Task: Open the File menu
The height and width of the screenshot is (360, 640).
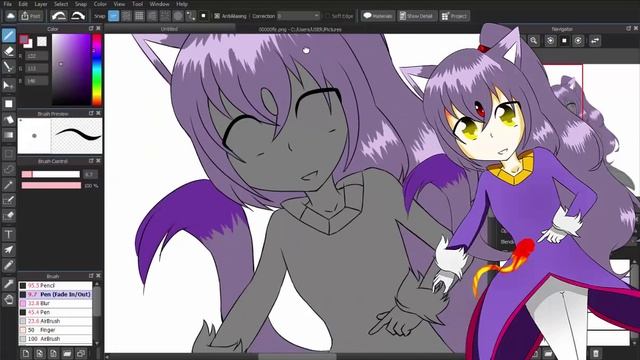Action: click(7, 4)
